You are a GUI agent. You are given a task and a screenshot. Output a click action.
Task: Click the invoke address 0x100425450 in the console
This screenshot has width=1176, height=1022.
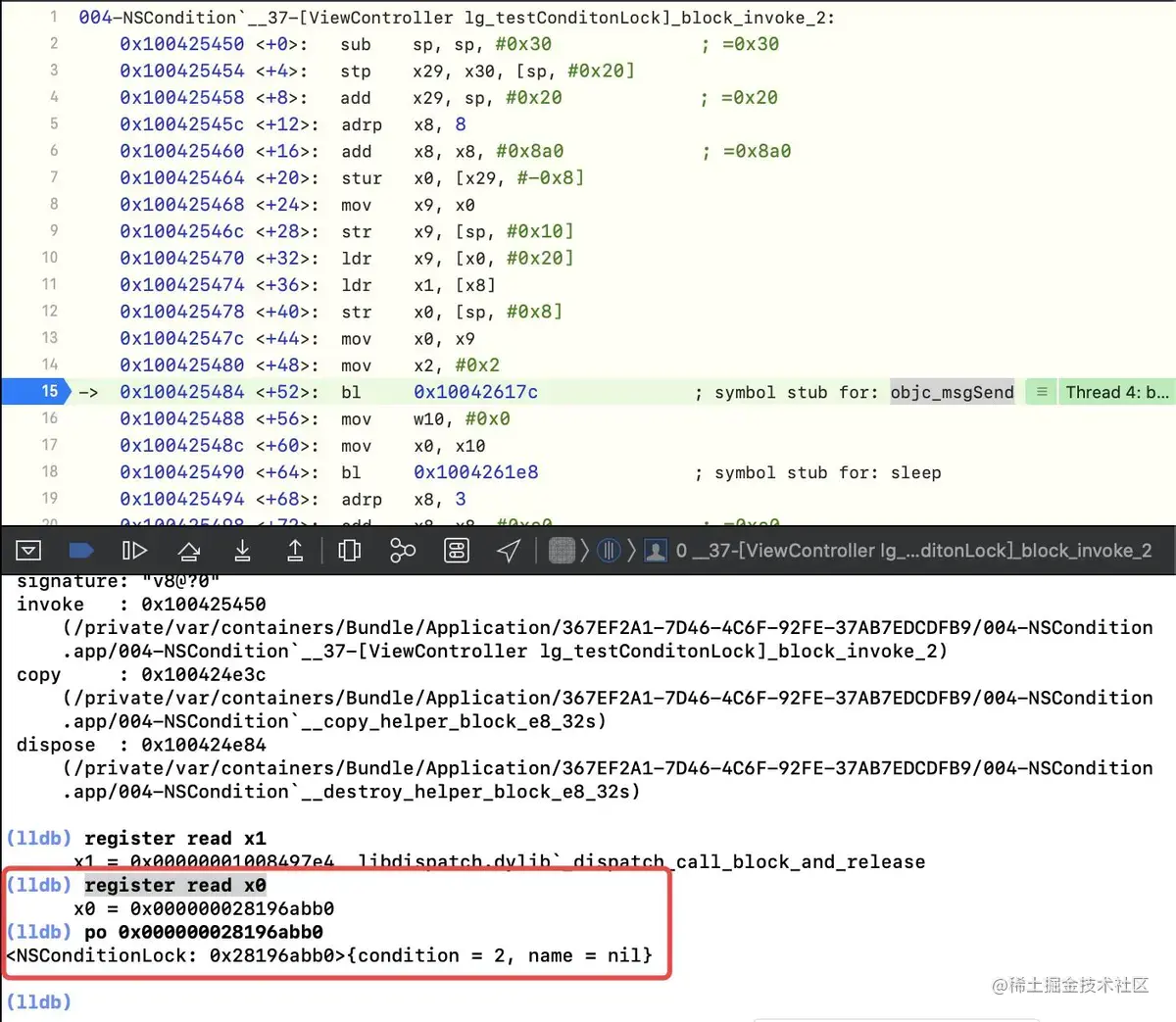204,605
